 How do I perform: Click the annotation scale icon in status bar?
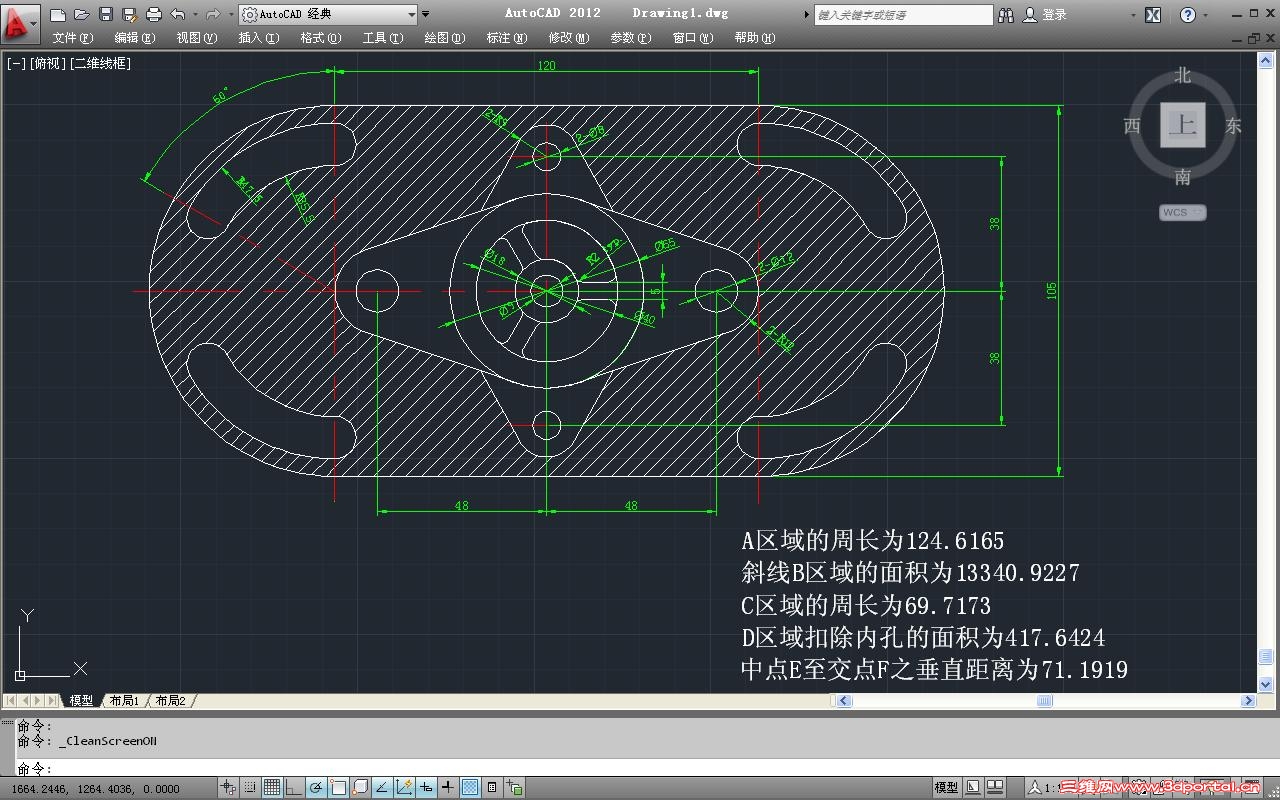1034,788
